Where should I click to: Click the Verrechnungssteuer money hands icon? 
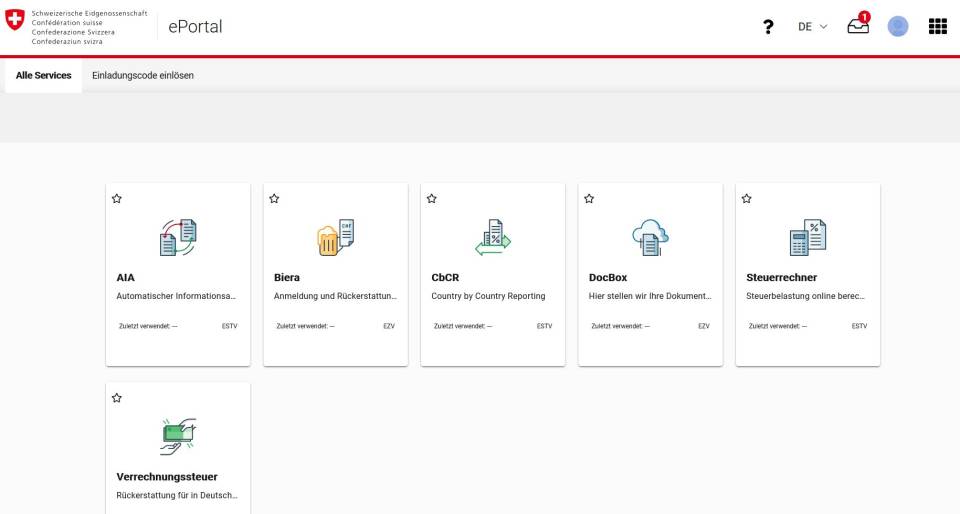point(178,436)
